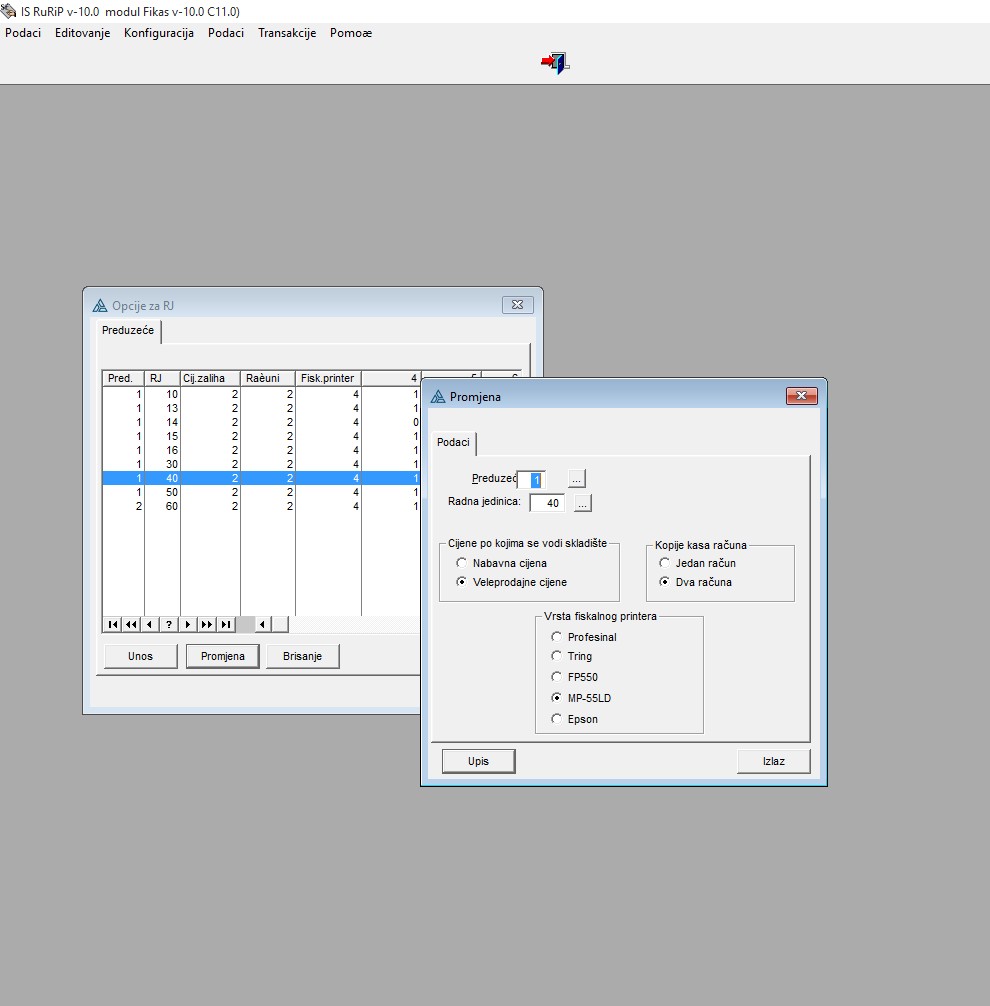Go to next record in grid navigator
The width and height of the screenshot is (990, 1006).
[x=188, y=625]
